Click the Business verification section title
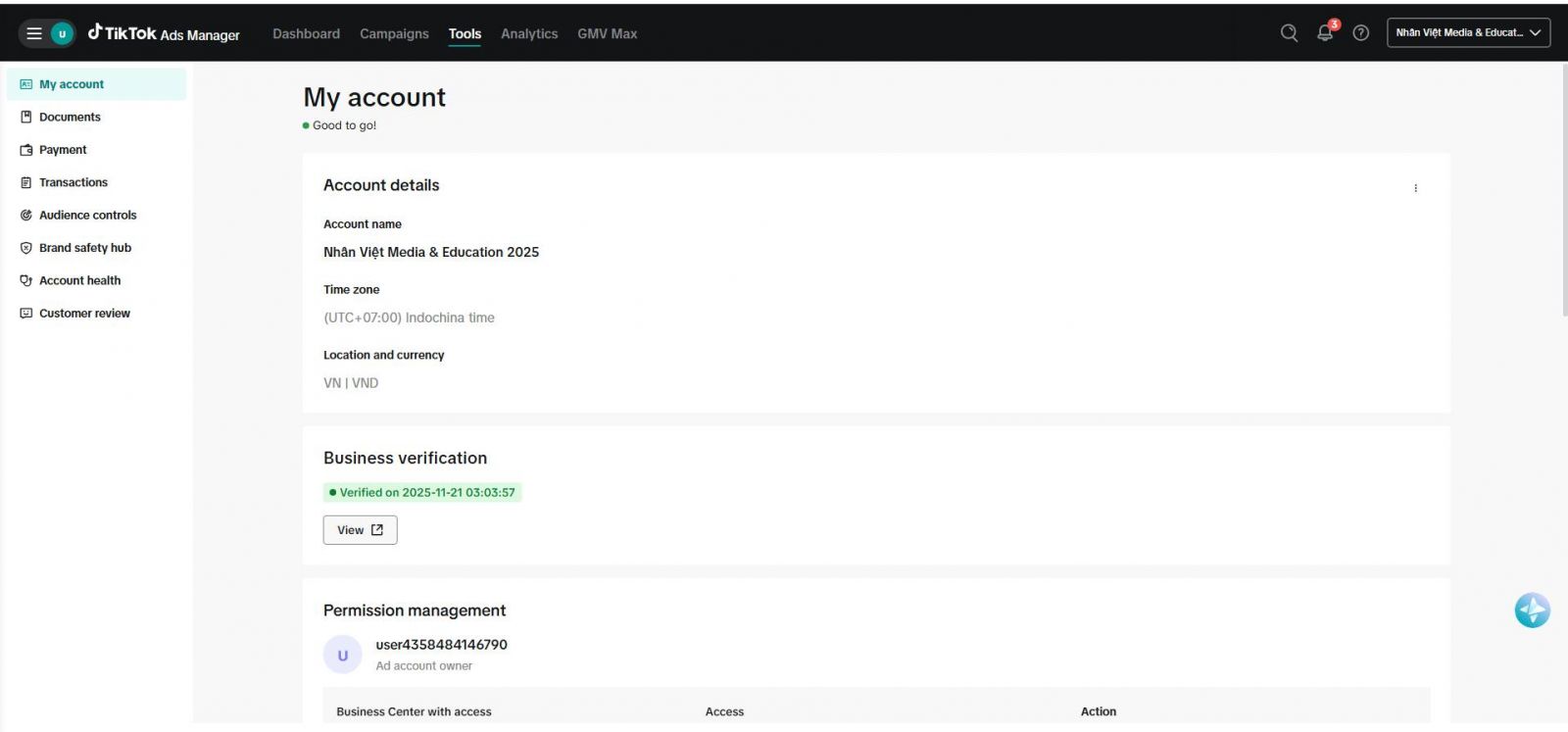This screenshot has width=1568, height=732. (x=405, y=458)
